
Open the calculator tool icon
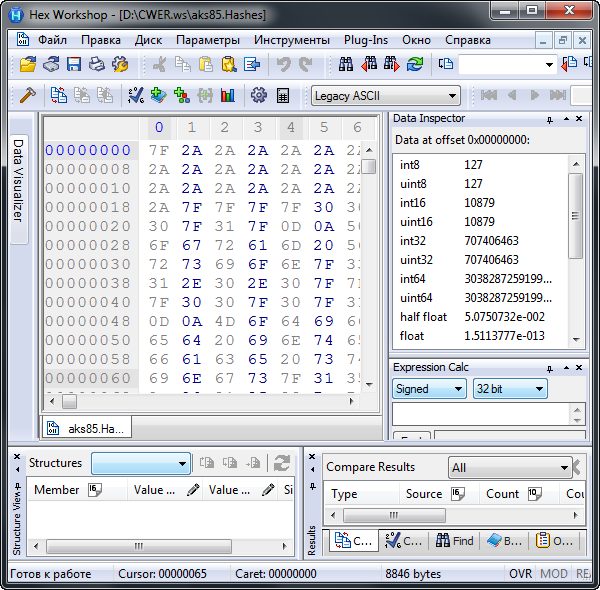(283, 96)
